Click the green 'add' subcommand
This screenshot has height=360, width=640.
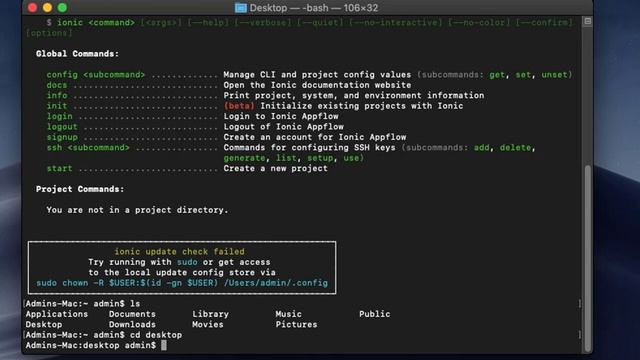[482, 148]
